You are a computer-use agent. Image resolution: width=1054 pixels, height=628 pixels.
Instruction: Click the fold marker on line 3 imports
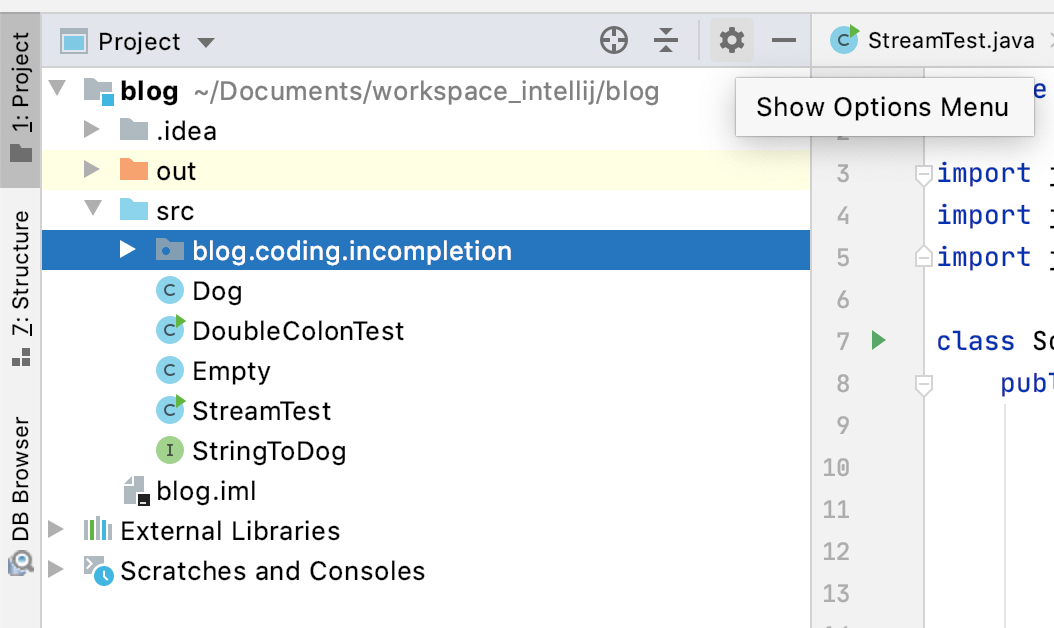click(924, 174)
